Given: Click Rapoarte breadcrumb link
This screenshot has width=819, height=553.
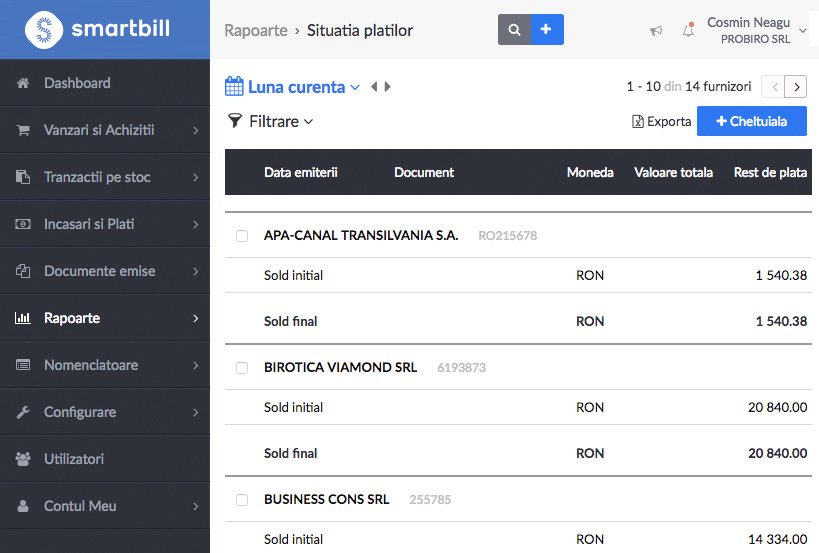Looking at the screenshot, I should pos(256,30).
